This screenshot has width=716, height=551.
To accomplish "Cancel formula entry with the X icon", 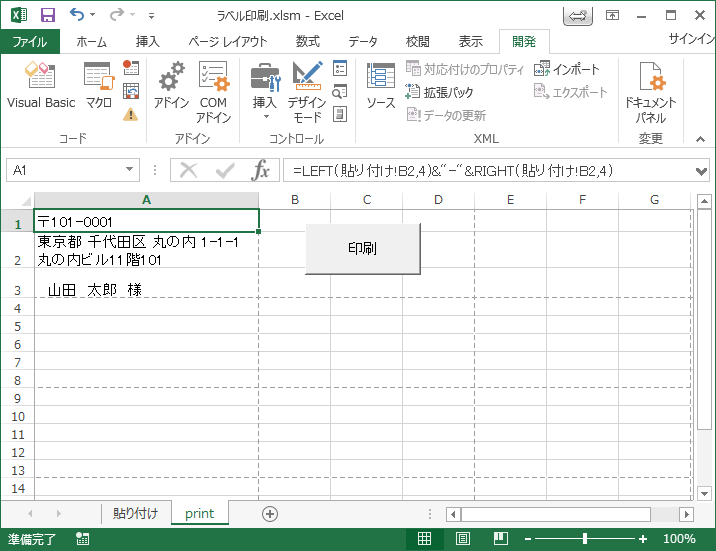I will (x=188, y=170).
